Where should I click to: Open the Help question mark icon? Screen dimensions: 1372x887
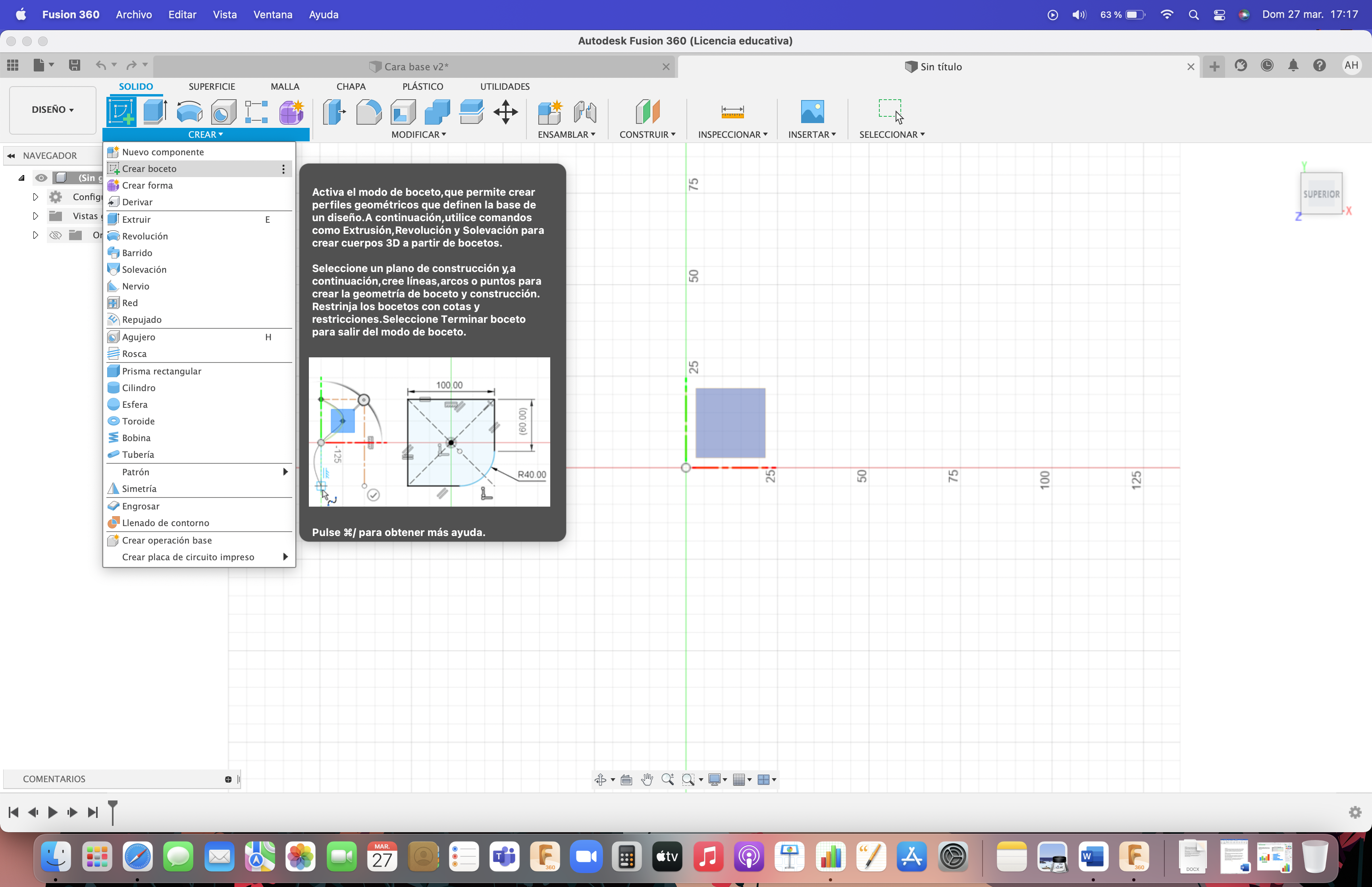(1320, 66)
